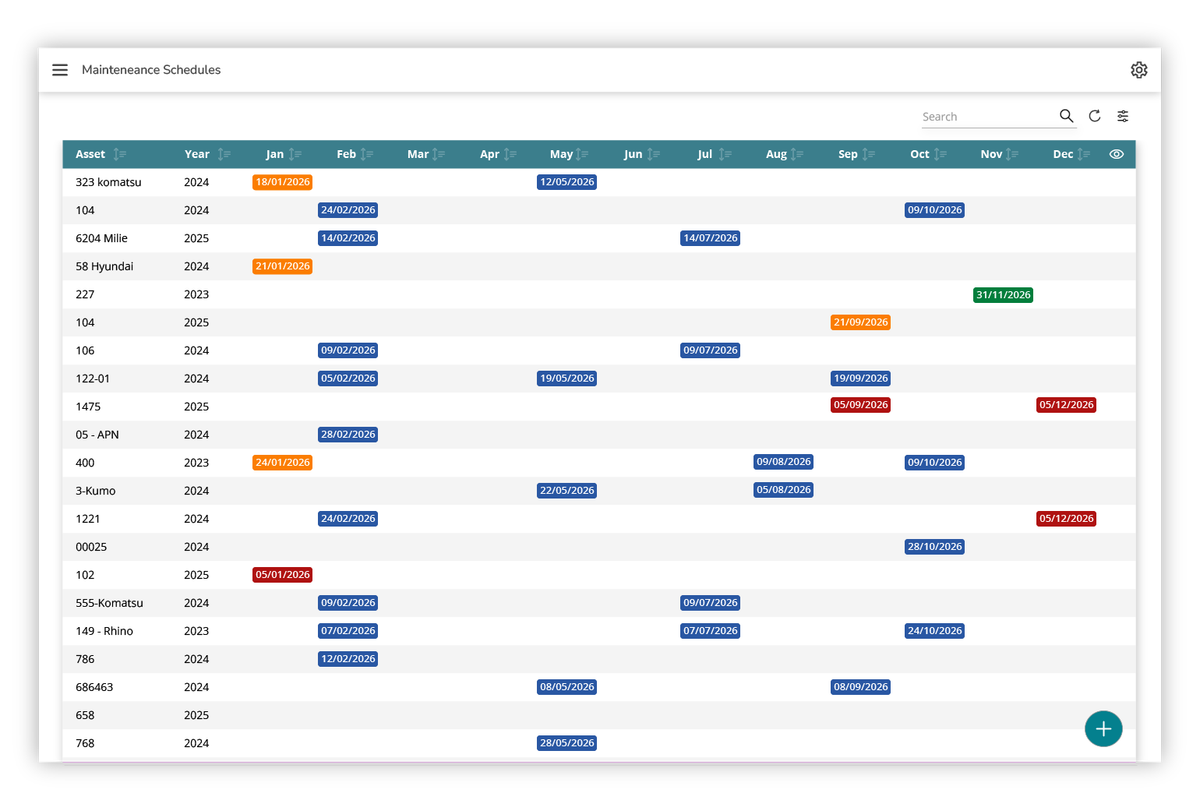This screenshot has width=1200, height=810.
Task: Add a new schedule with plus button
Action: click(1104, 729)
